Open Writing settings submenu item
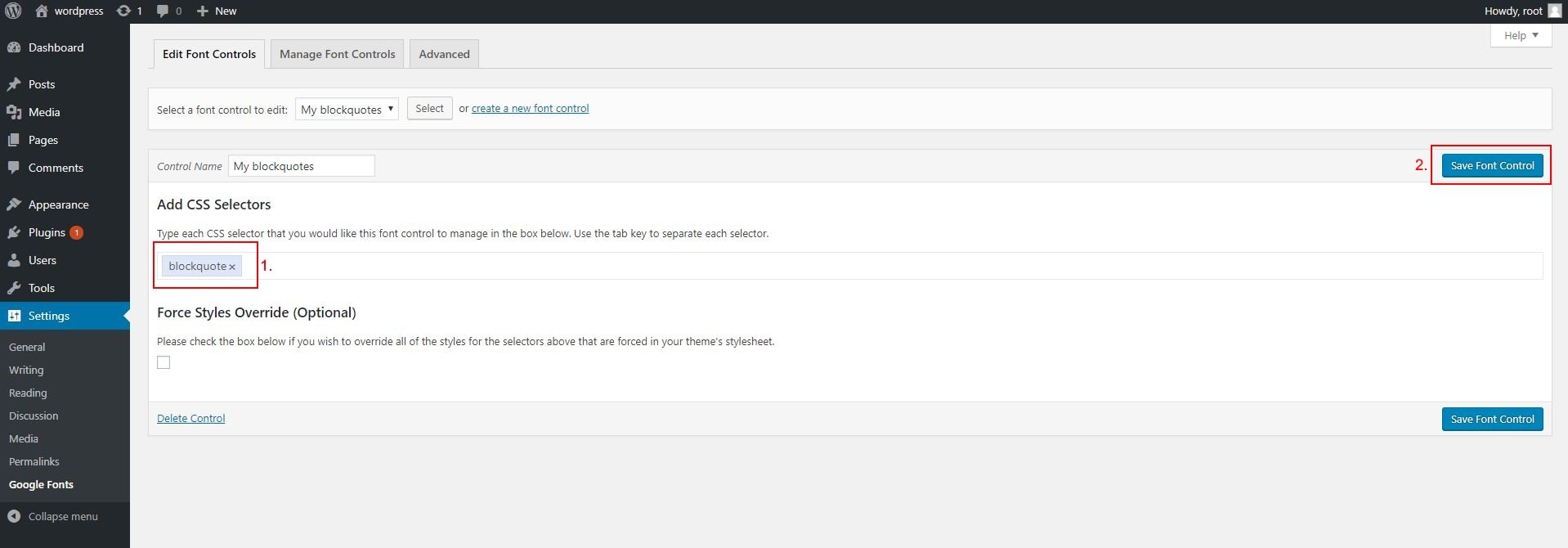Viewport: 1568px width, 548px height. coord(26,370)
